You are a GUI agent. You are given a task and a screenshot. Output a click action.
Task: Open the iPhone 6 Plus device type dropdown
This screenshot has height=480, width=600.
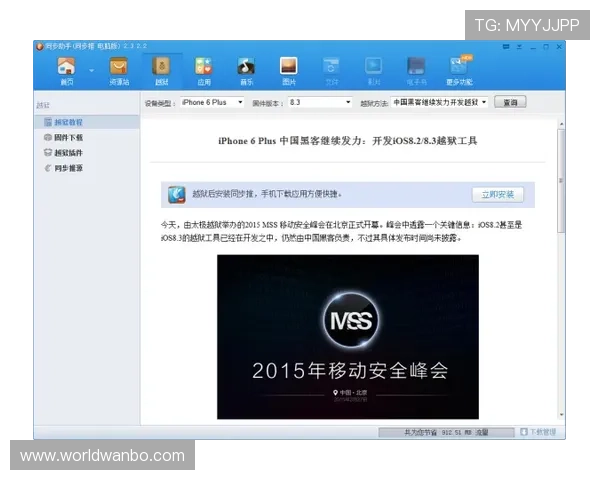click(x=212, y=102)
